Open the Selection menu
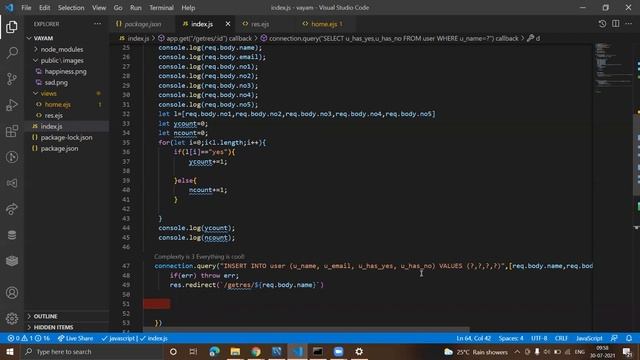640x360 pixels. 71,8
